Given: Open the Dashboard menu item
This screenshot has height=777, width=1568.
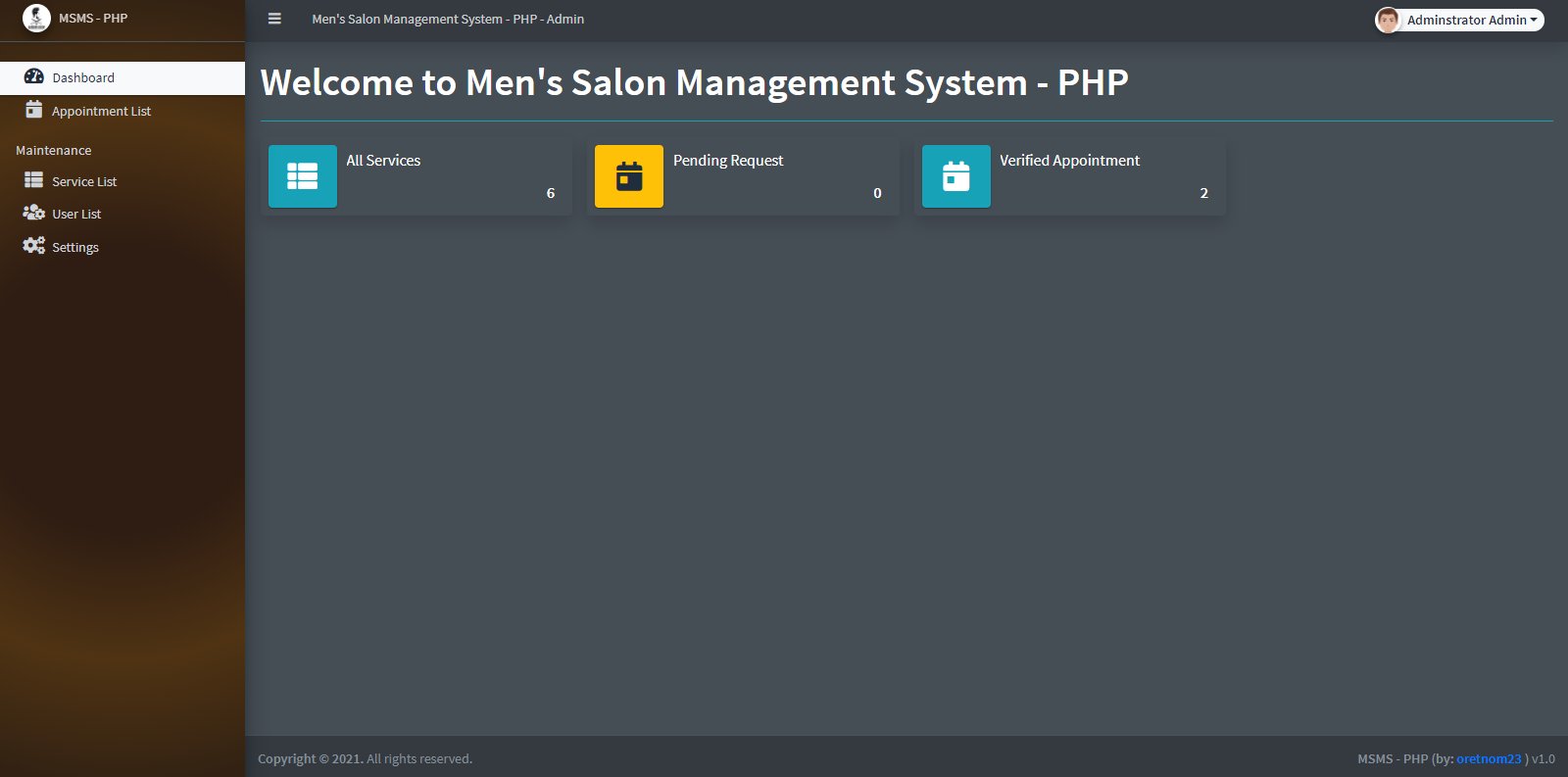Looking at the screenshot, I should coord(122,77).
